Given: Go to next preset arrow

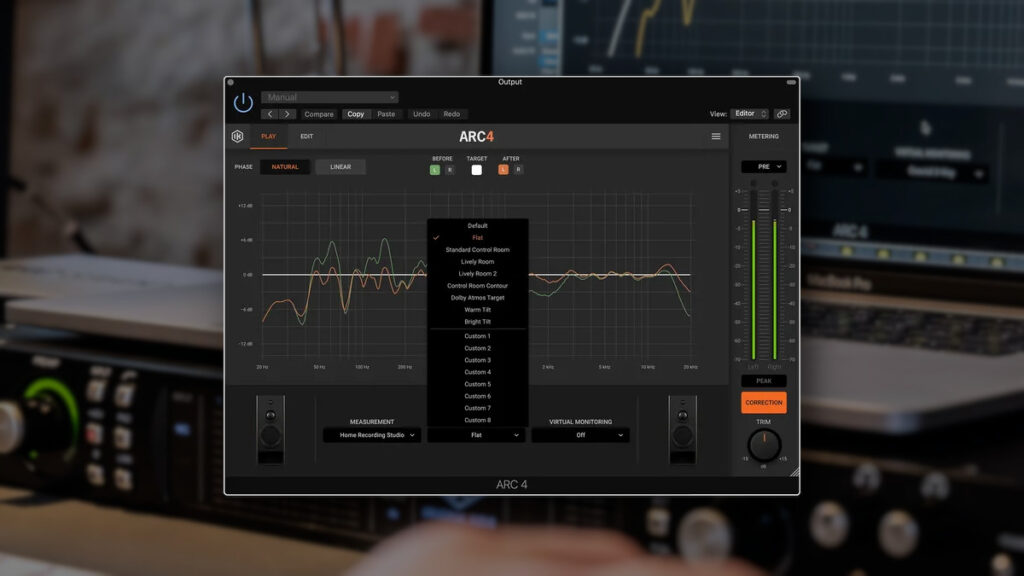Looking at the screenshot, I should pos(287,114).
